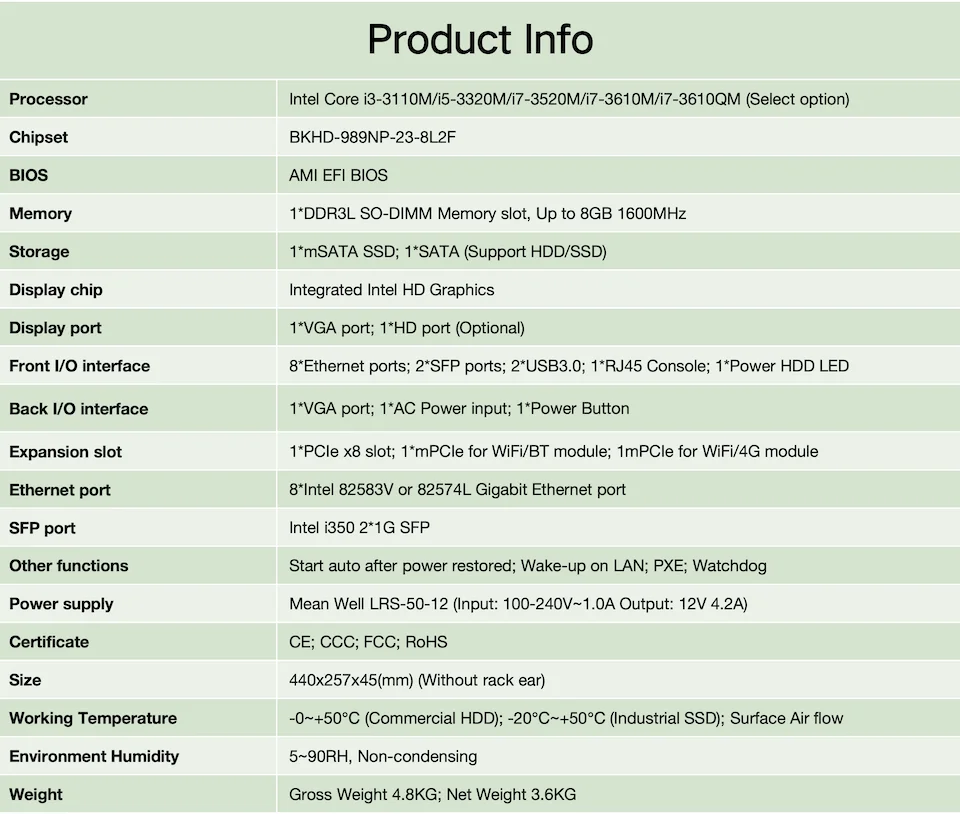Click the Intel Core processor options text

(568, 99)
